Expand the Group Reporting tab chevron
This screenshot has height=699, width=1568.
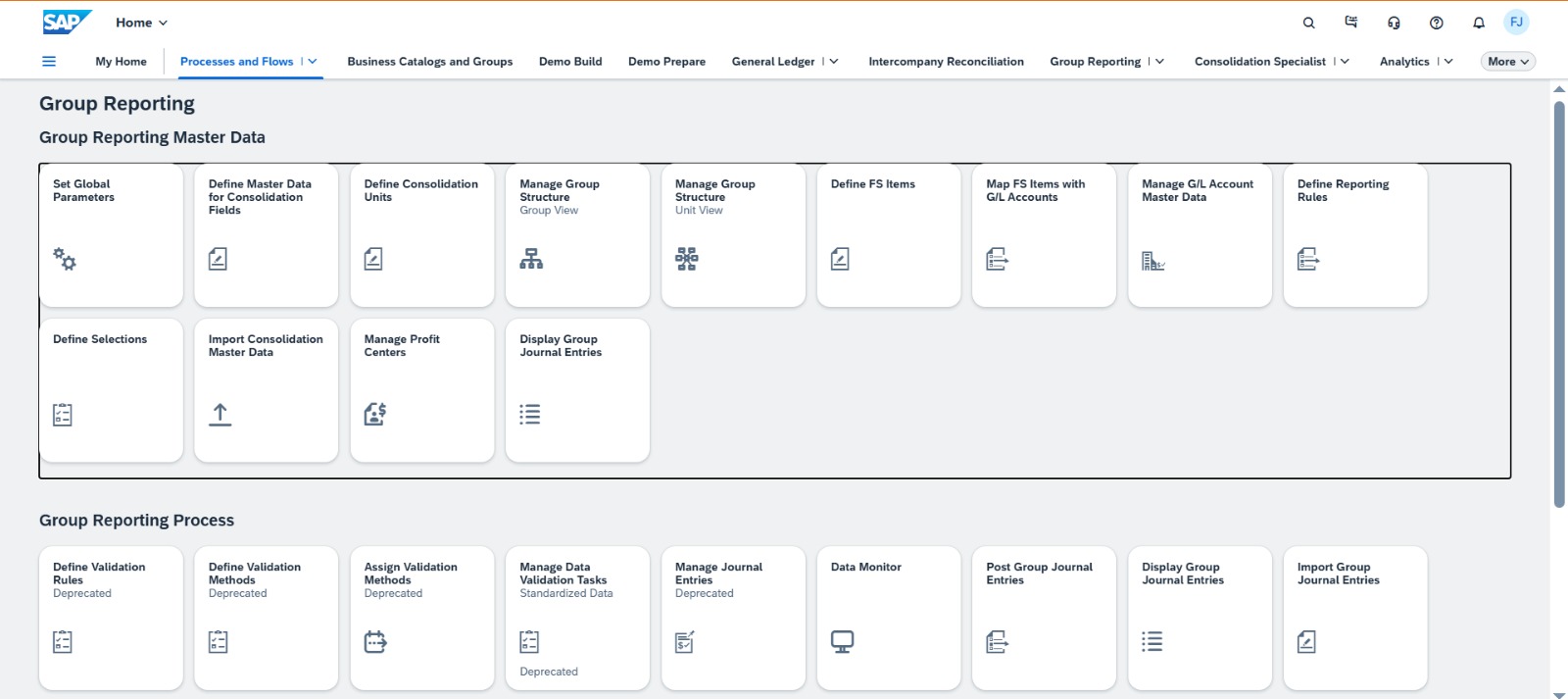click(x=1160, y=61)
